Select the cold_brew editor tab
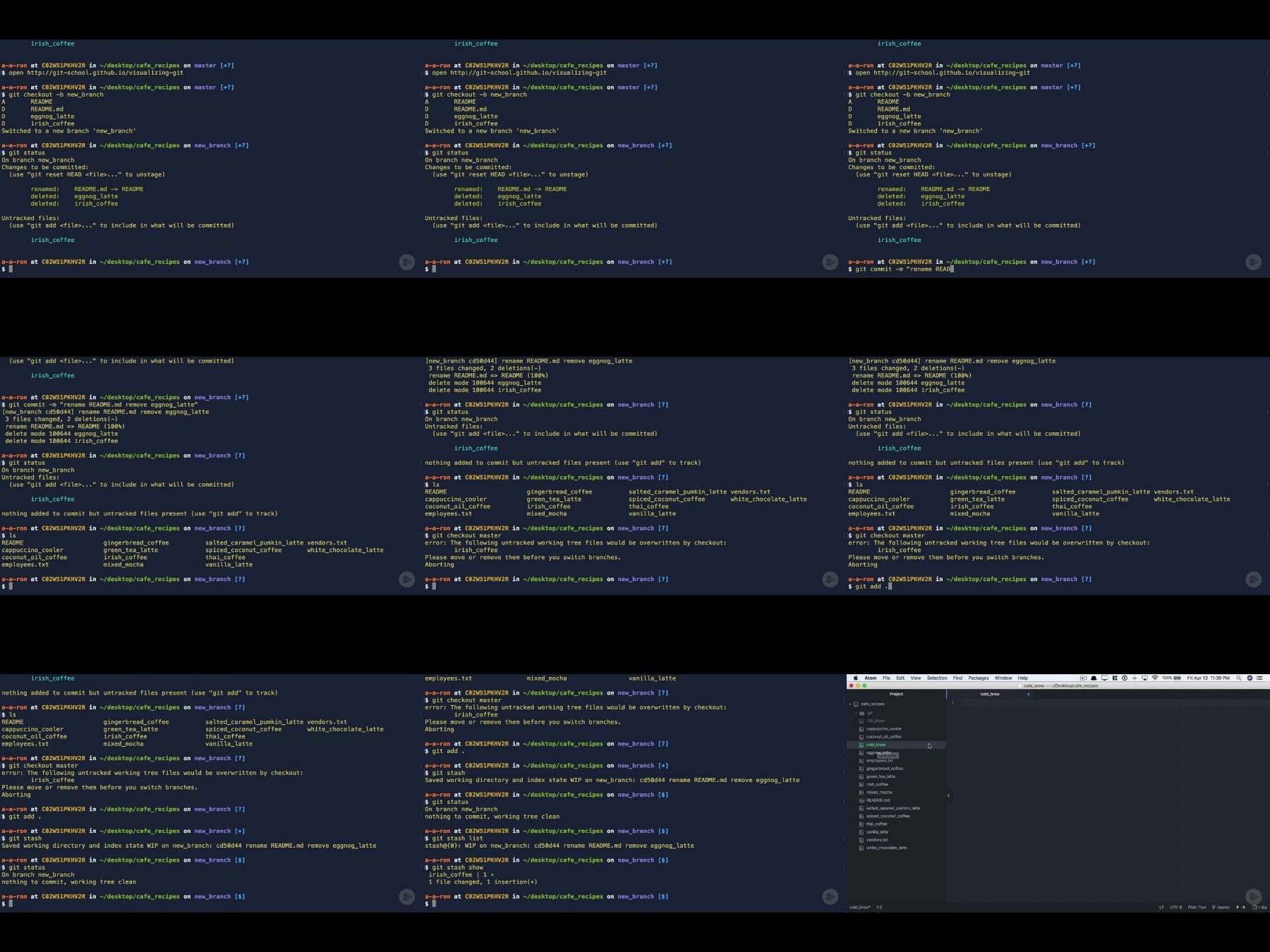Screen dimensions: 1270x952 tap(990, 694)
